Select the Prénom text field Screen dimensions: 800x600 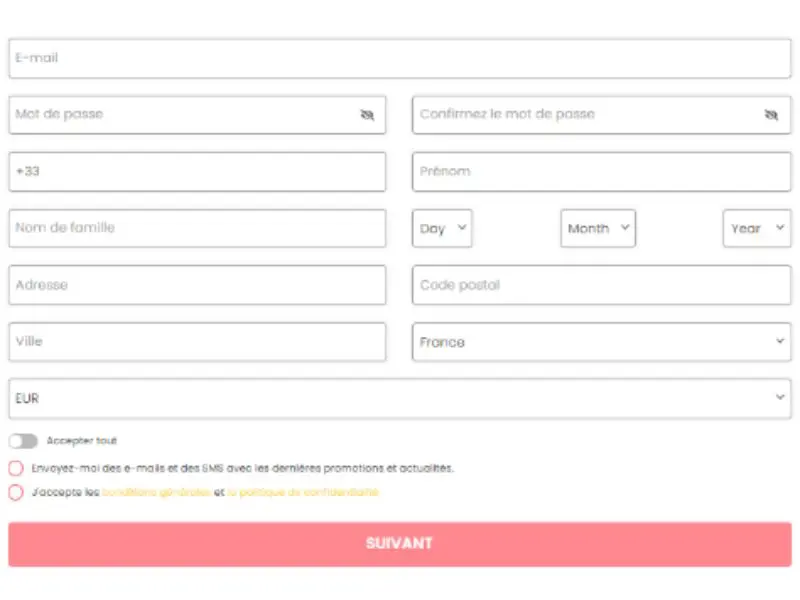click(602, 172)
